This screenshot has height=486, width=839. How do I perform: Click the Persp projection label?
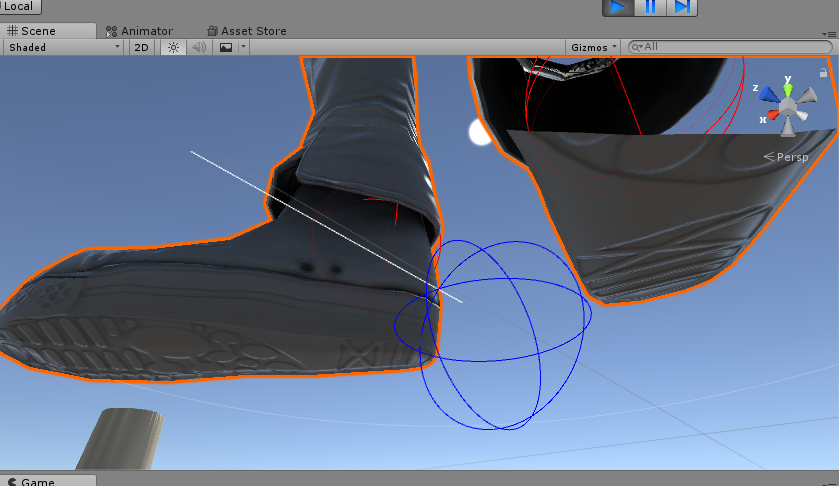(790, 157)
